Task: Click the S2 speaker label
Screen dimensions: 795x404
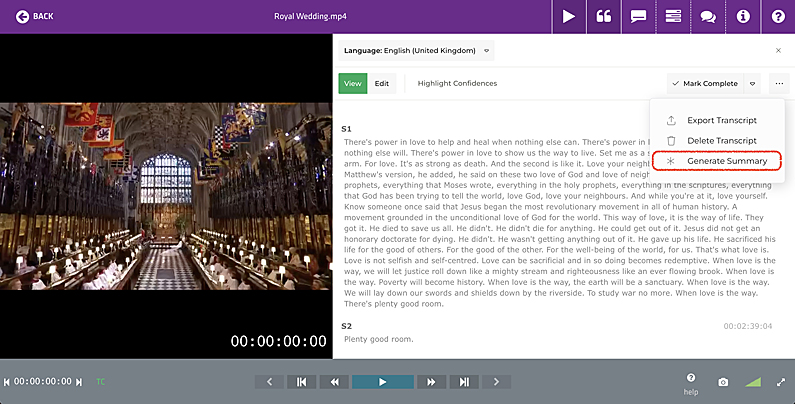Action: (x=346, y=326)
